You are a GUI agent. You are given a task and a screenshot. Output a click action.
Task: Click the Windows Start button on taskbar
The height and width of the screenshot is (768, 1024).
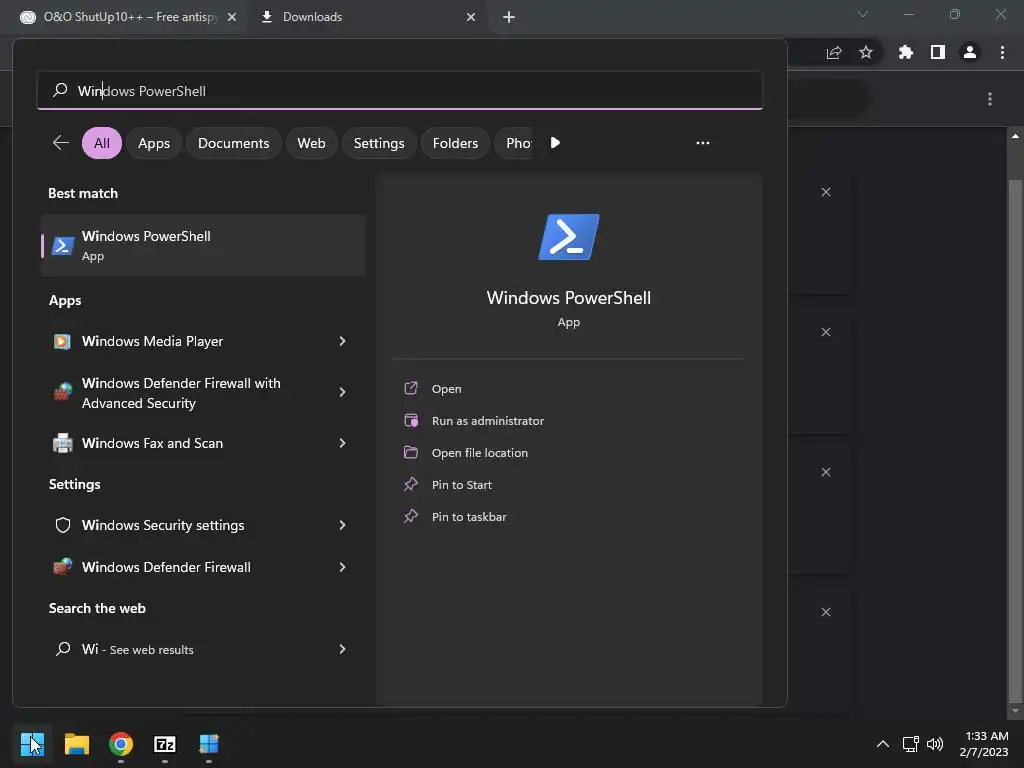[32, 744]
